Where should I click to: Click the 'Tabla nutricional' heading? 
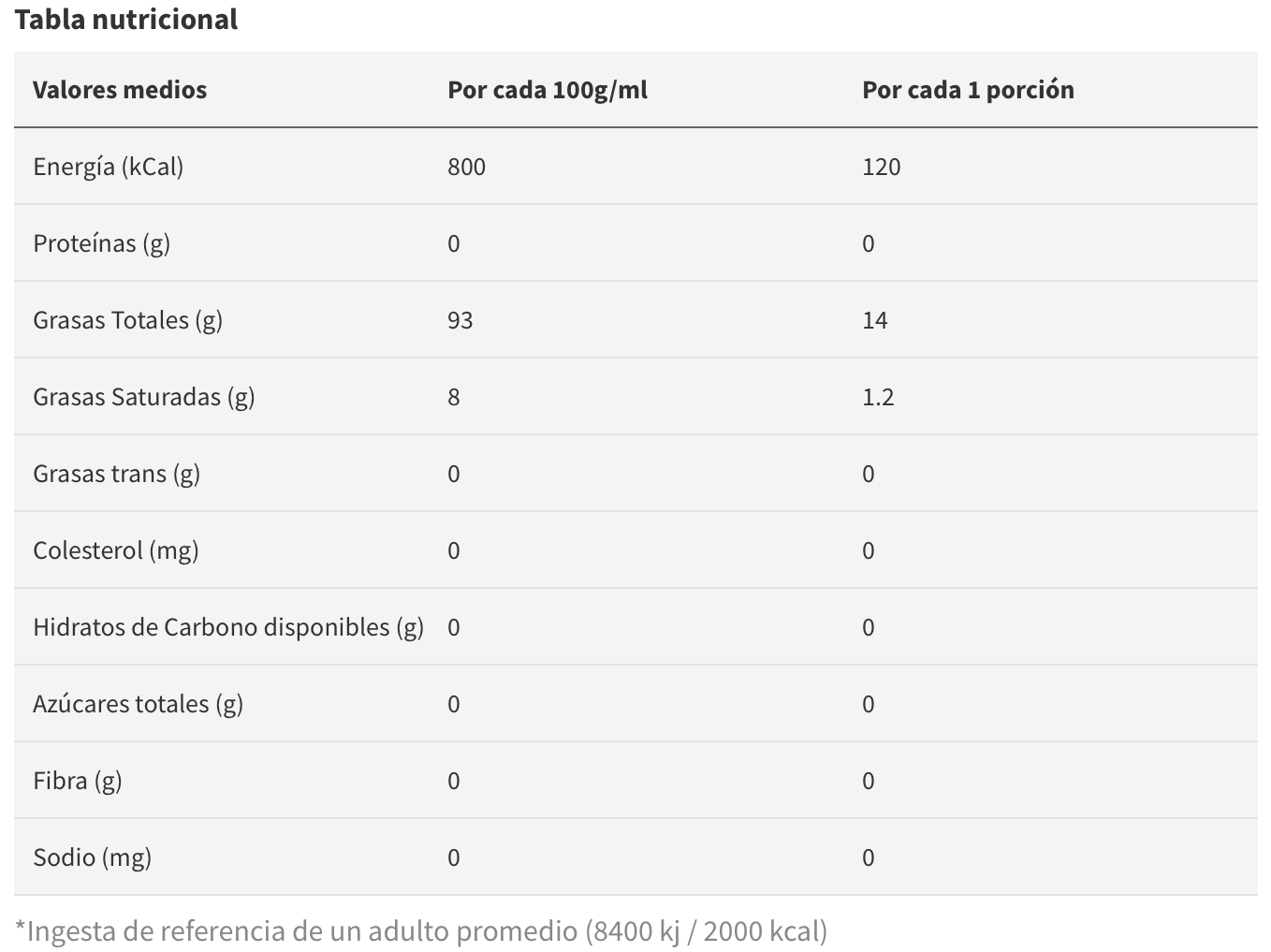click(x=126, y=20)
